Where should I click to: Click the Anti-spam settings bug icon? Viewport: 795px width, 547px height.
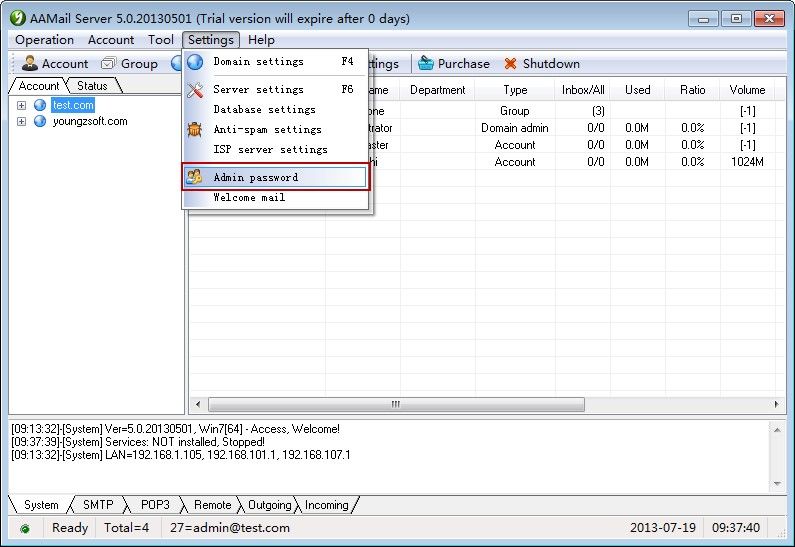click(x=195, y=130)
